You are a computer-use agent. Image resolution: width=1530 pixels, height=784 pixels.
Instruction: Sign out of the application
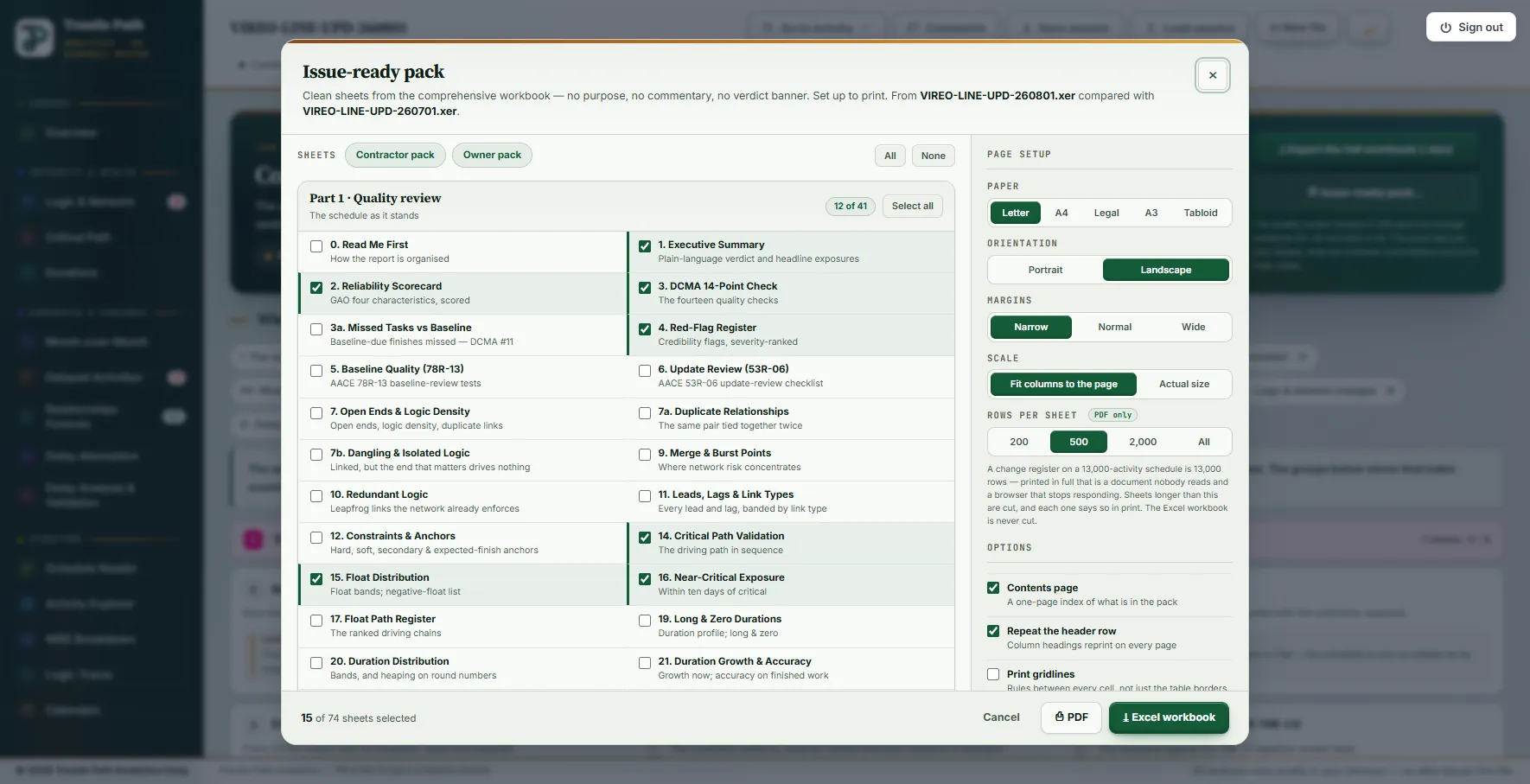click(x=1470, y=27)
